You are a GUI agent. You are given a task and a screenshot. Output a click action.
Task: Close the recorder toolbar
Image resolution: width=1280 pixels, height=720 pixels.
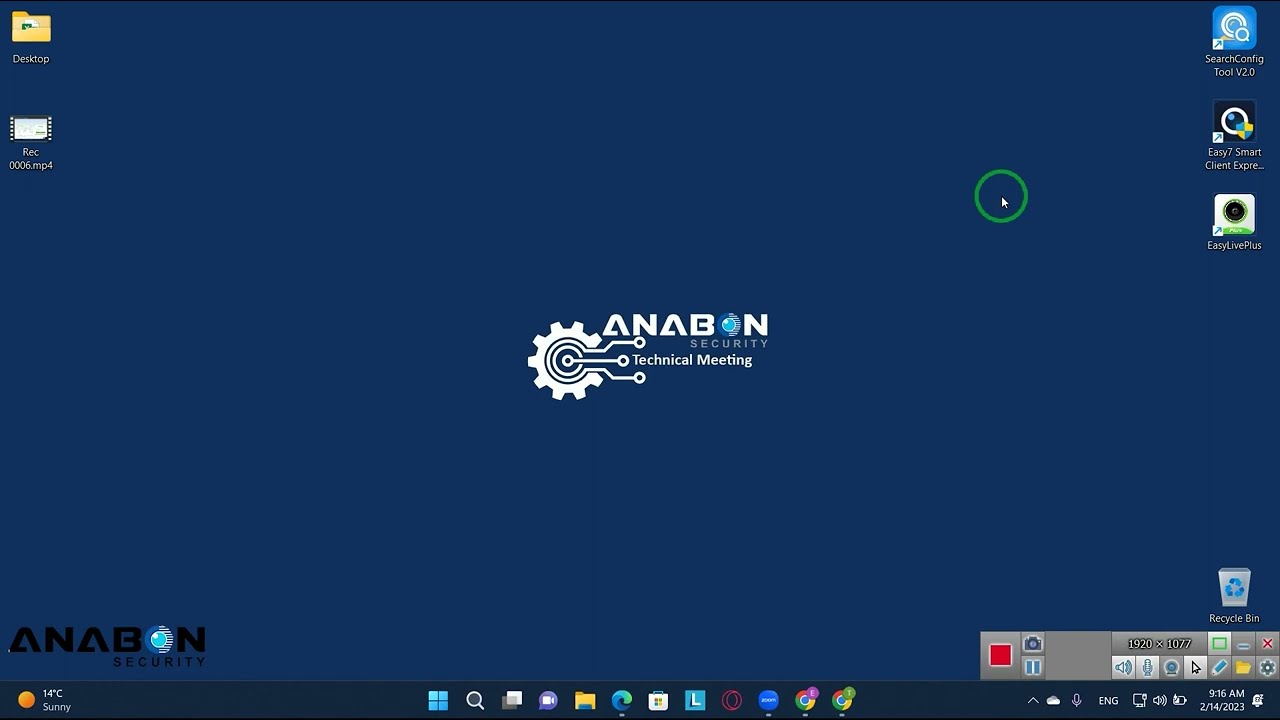point(1267,644)
